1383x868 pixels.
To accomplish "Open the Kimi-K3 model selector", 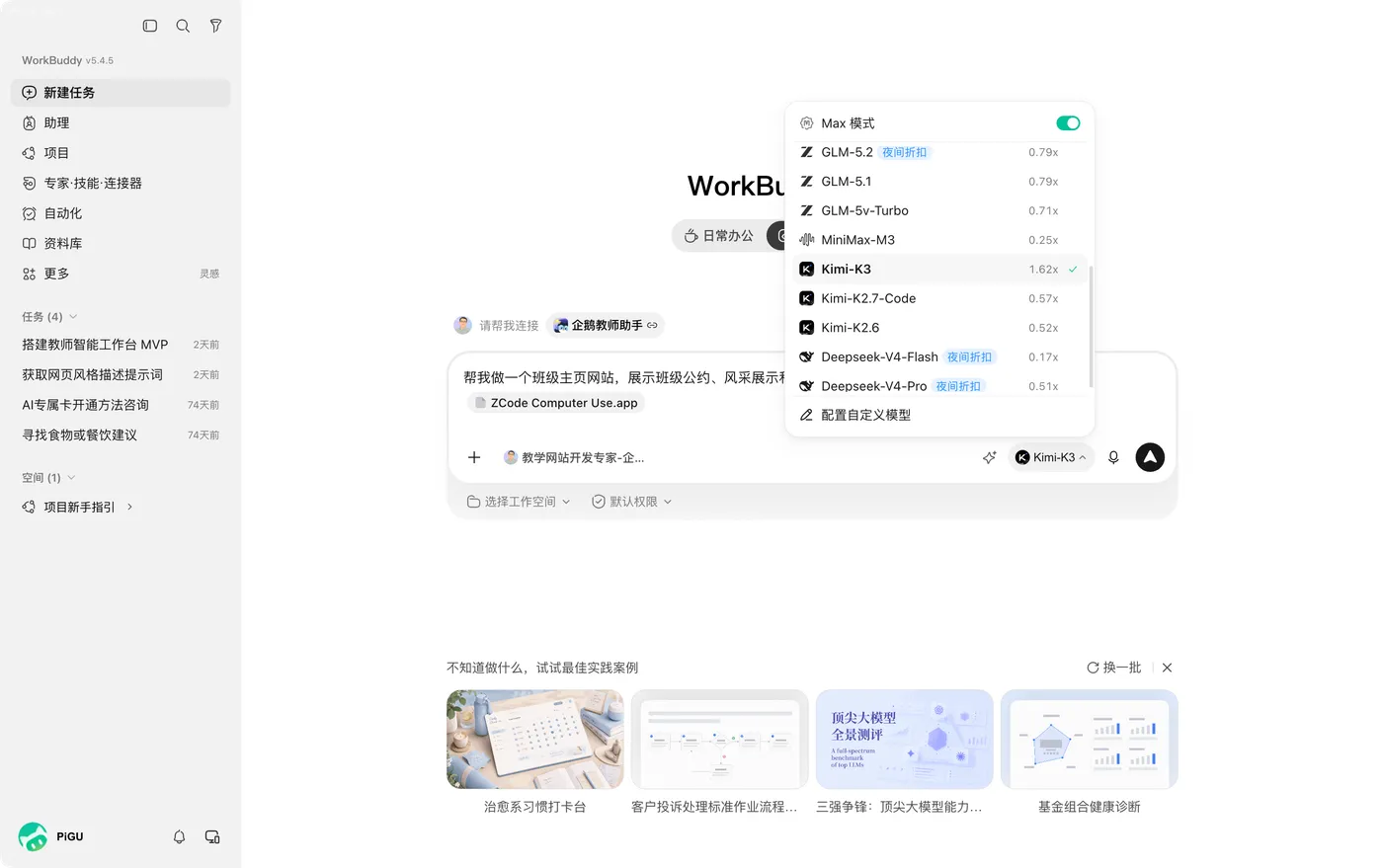I will pos(1051,457).
